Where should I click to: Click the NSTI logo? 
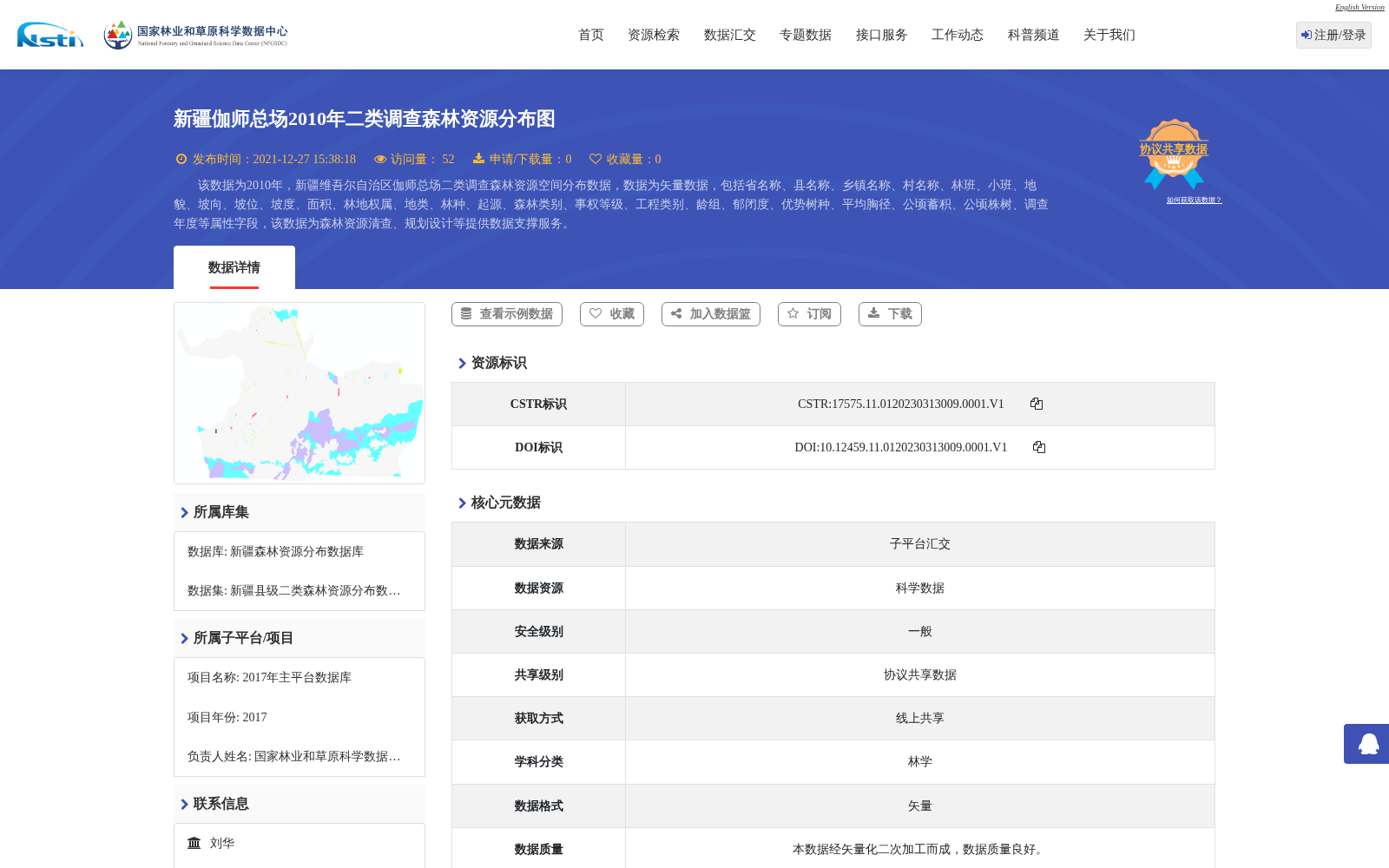point(50,35)
